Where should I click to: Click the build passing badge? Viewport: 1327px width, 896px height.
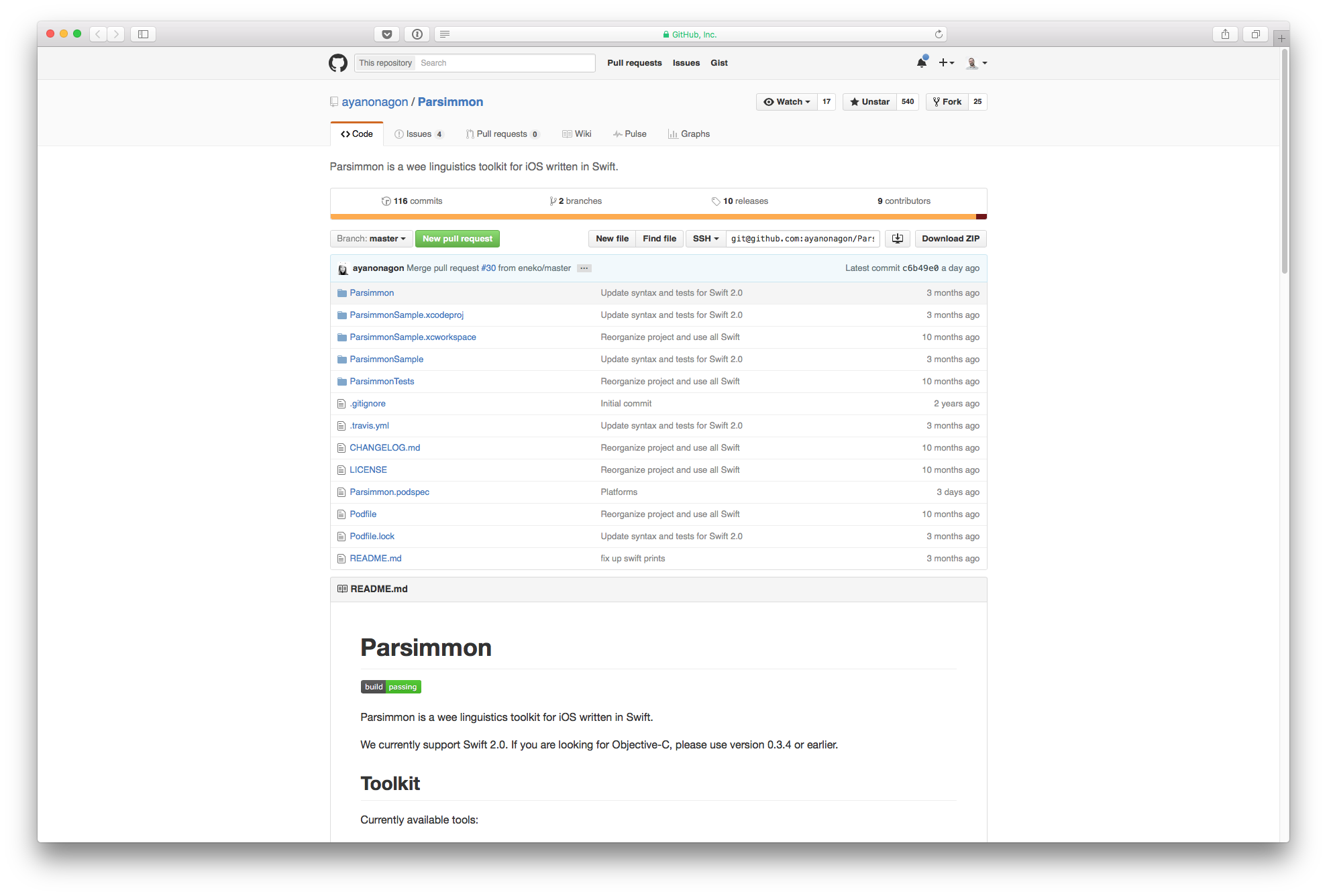coord(390,687)
